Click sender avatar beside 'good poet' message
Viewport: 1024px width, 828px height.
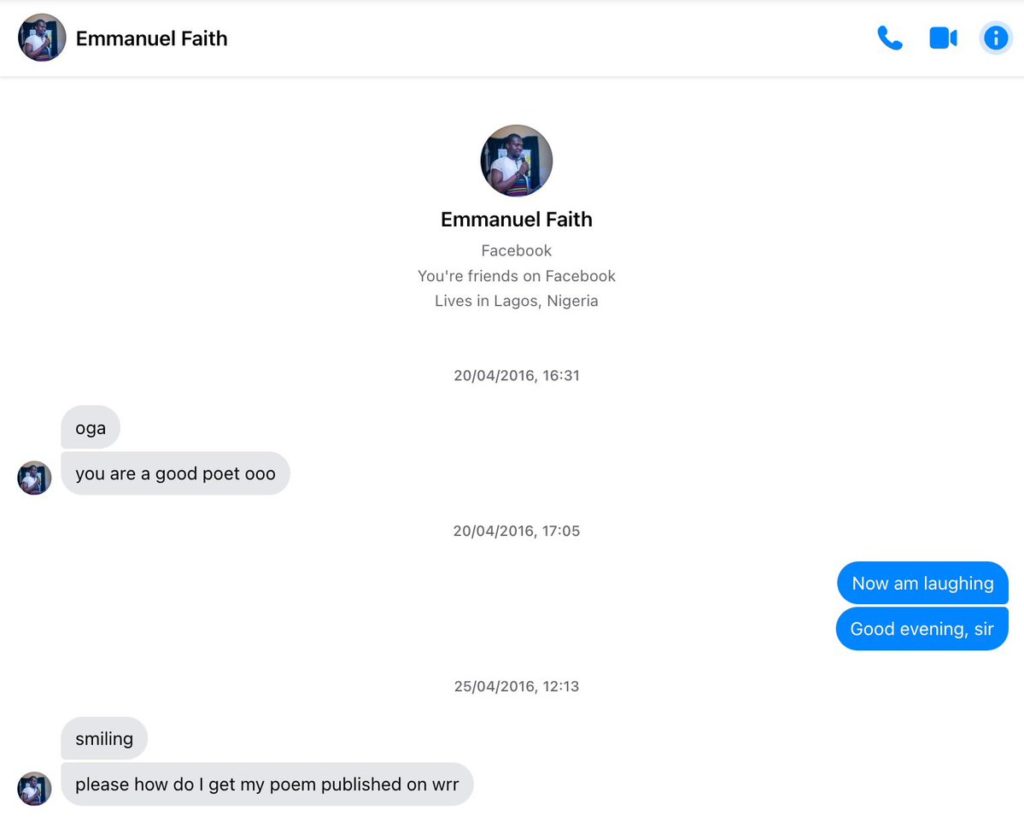(x=34, y=478)
